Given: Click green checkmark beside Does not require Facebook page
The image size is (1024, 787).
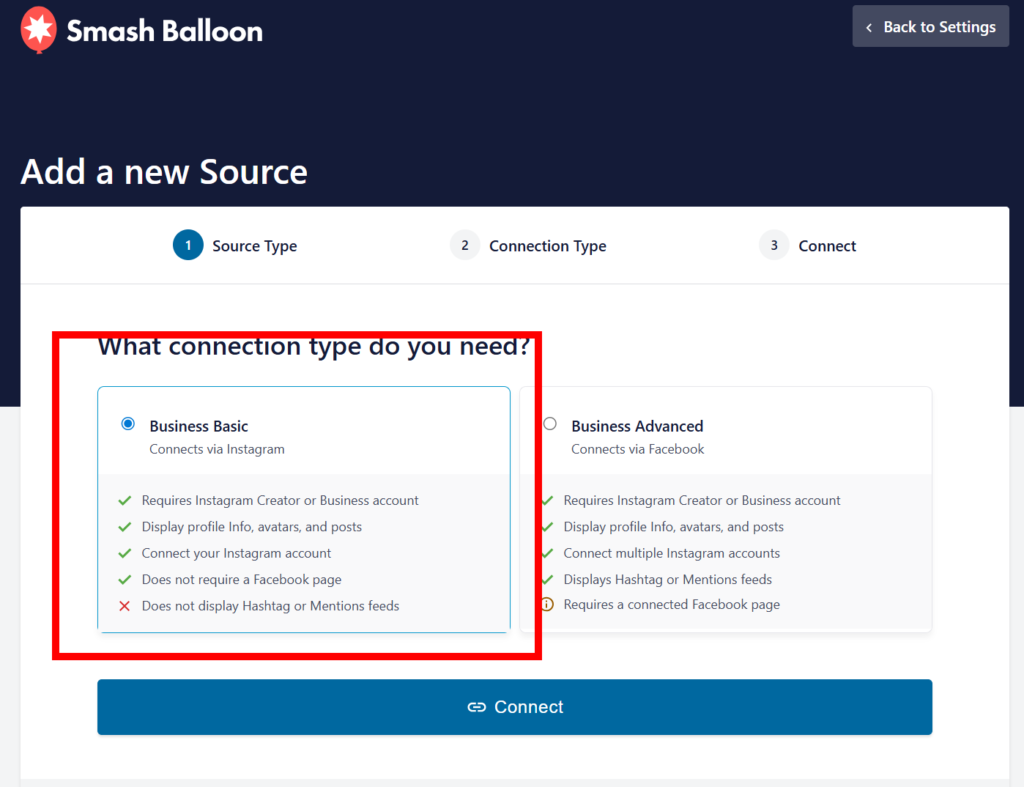Looking at the screenshot, I should pyautogui.click(x=125, y=580).
